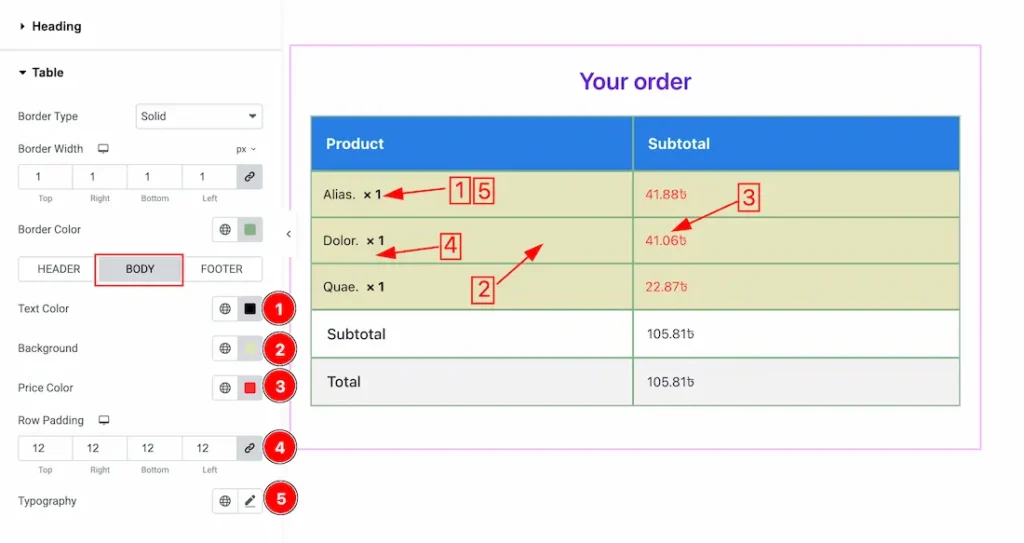Image resolution: width=1024 pixels, height=543 pixels.
Task: Click the global color icon for Background
Action: [225, 349]
